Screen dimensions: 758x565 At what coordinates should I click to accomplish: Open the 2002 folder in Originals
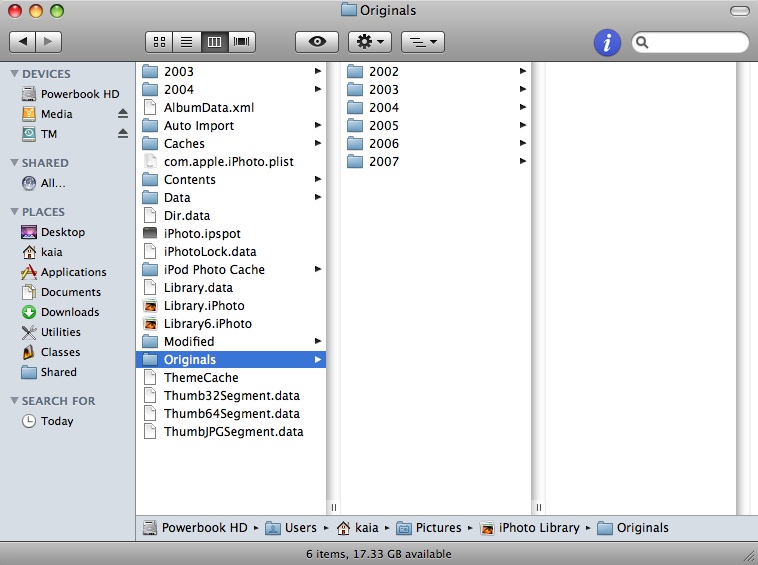pyautogui.click(x=436, y=71)
